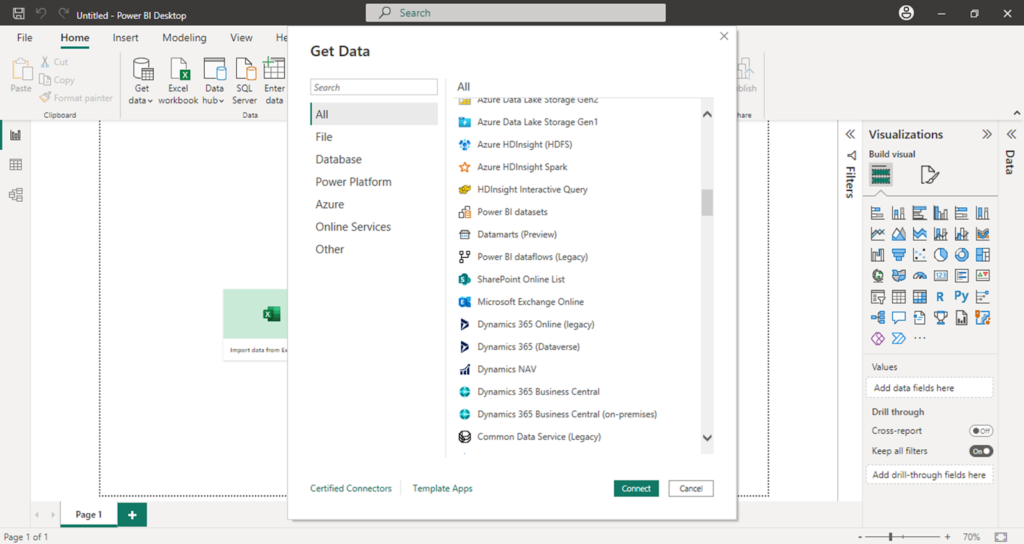Screen dimensions: 1024x544
Task: Click the Excel workbook ribbon button
Action: point(178,81)
